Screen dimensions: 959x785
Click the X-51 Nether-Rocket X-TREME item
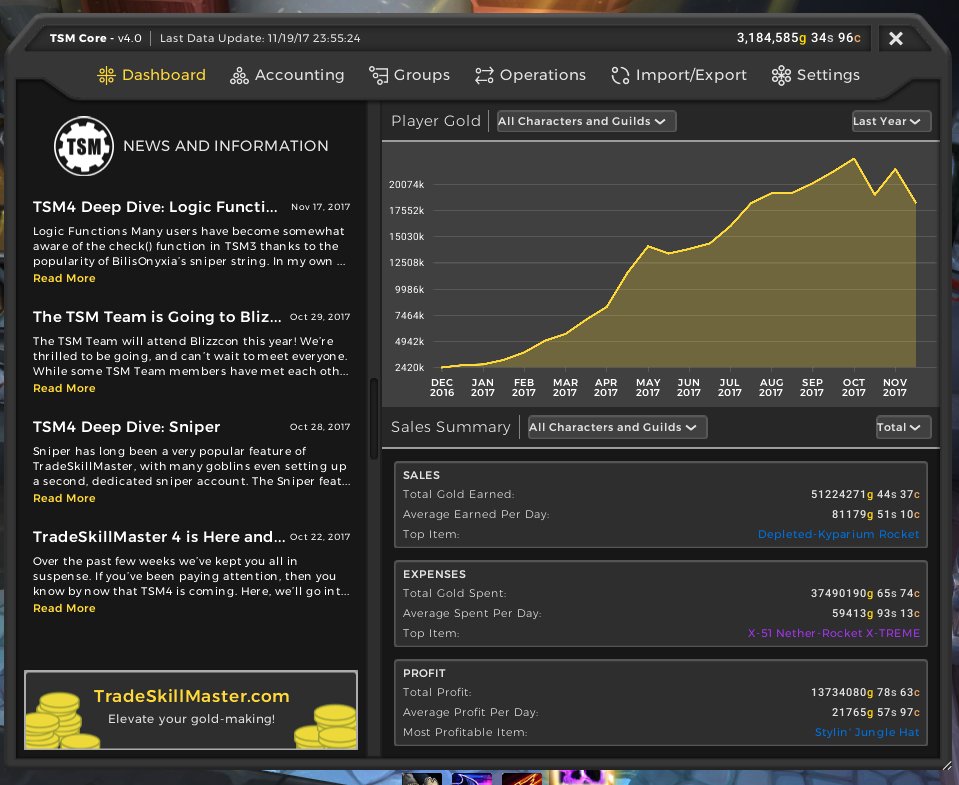click(834, 633)
